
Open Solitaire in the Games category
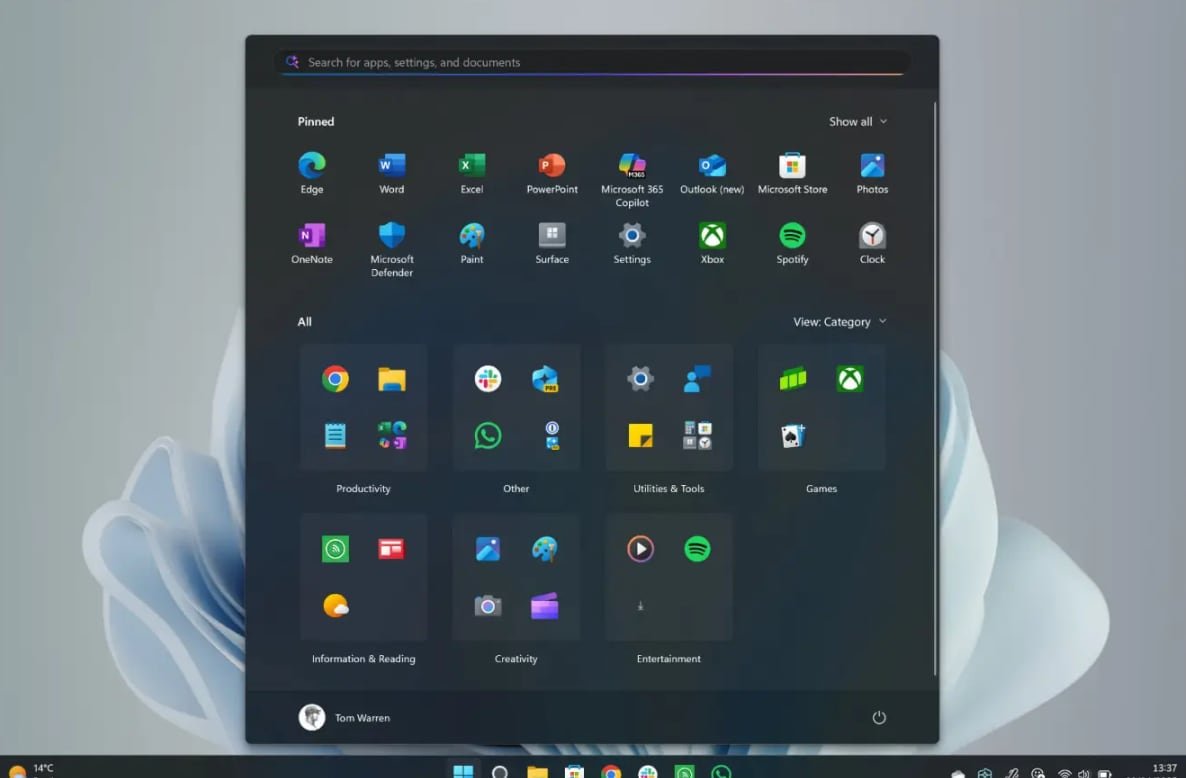793,436
